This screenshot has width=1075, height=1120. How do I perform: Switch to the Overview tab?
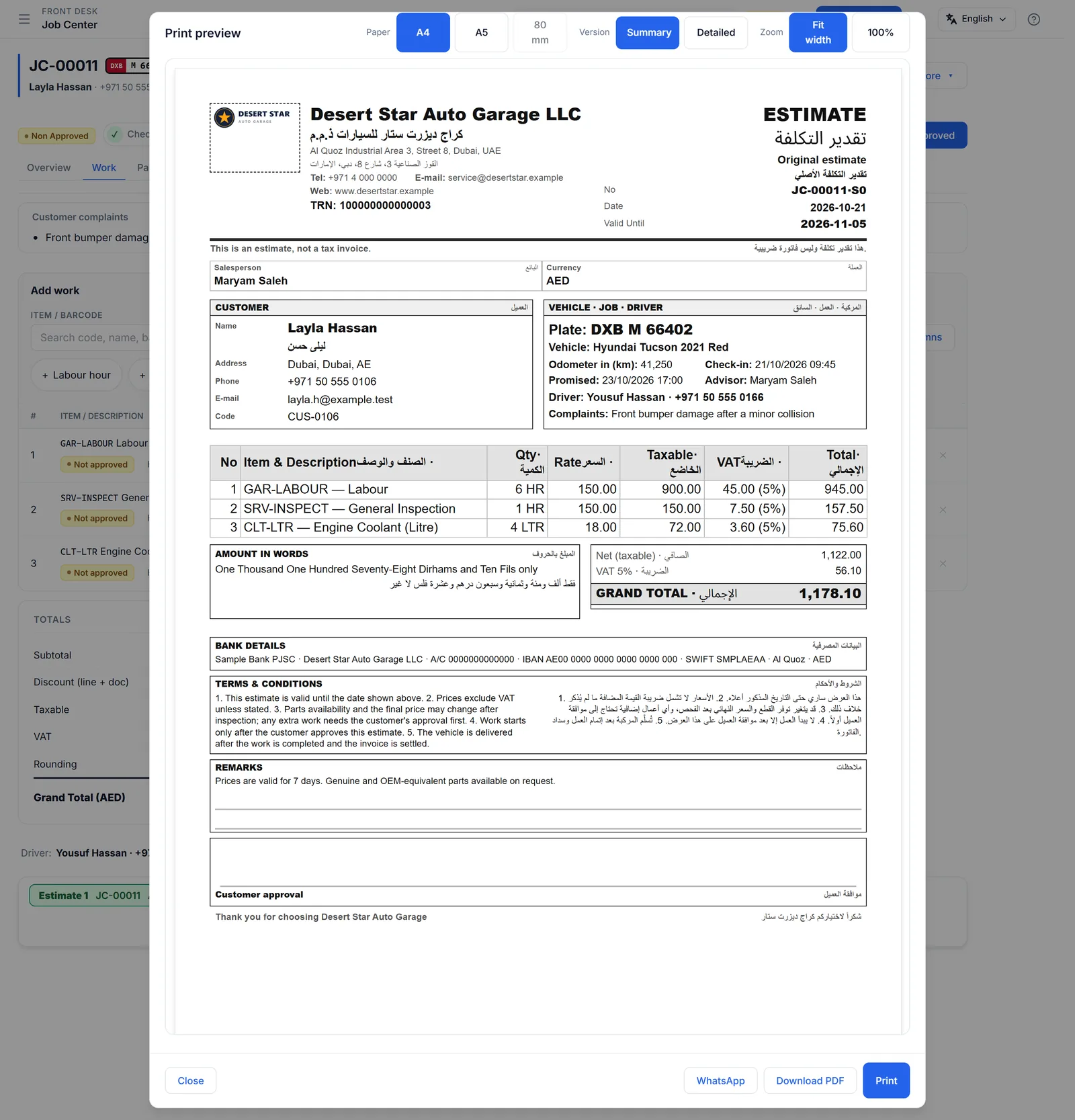48,167
